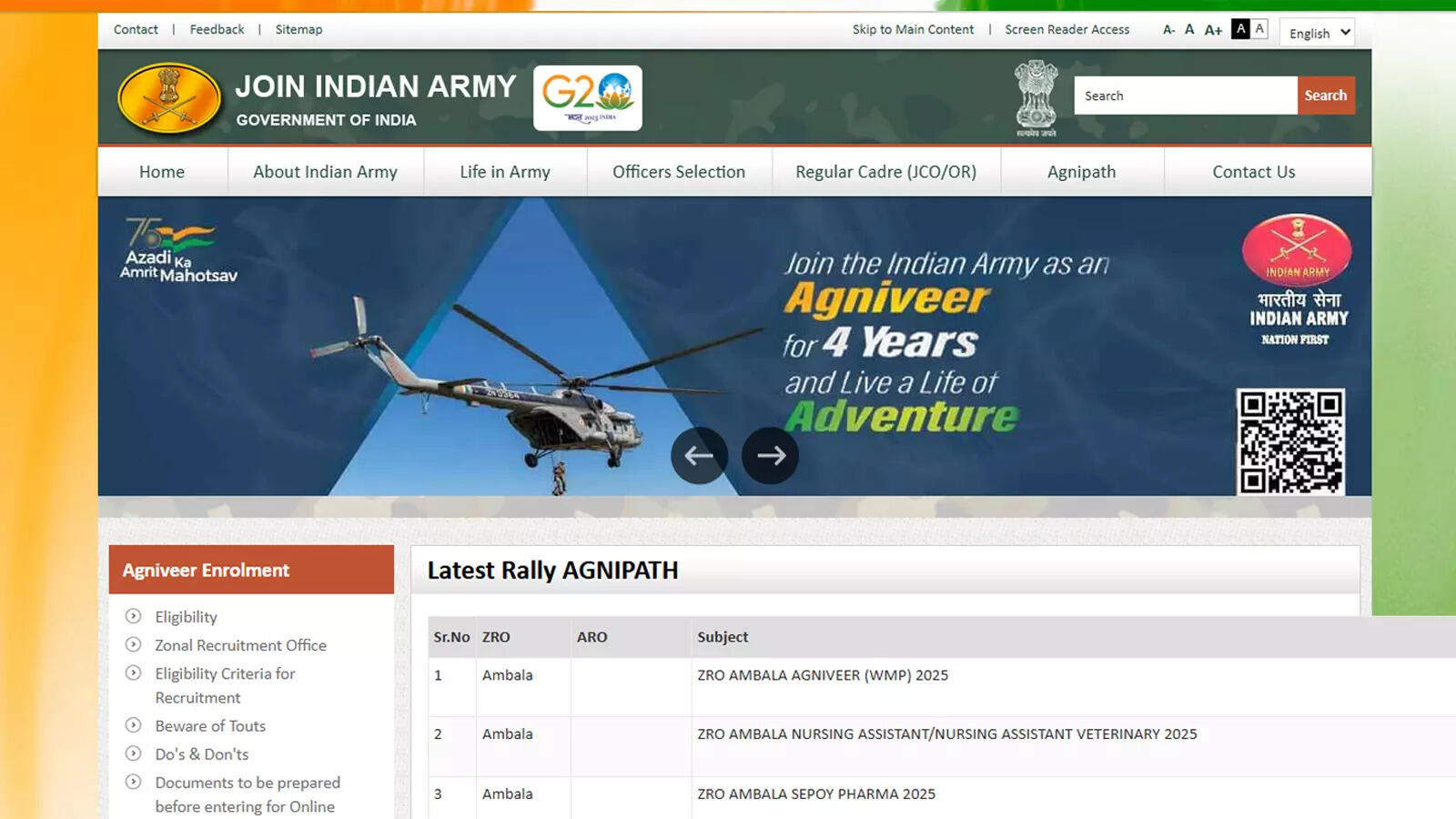Open Contact Us menu item
This screenshot has width=1456, height=819.
click(1253, 172)
